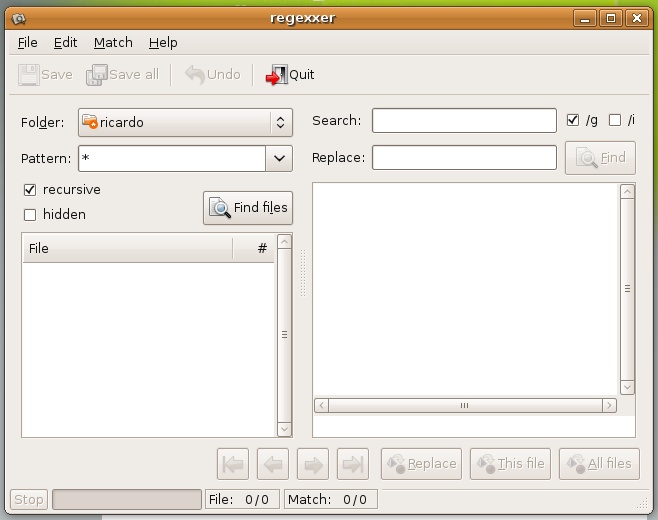This screenshot has height=520, width=658.
Task: Open the File menu
Action: tap(28, 43)
